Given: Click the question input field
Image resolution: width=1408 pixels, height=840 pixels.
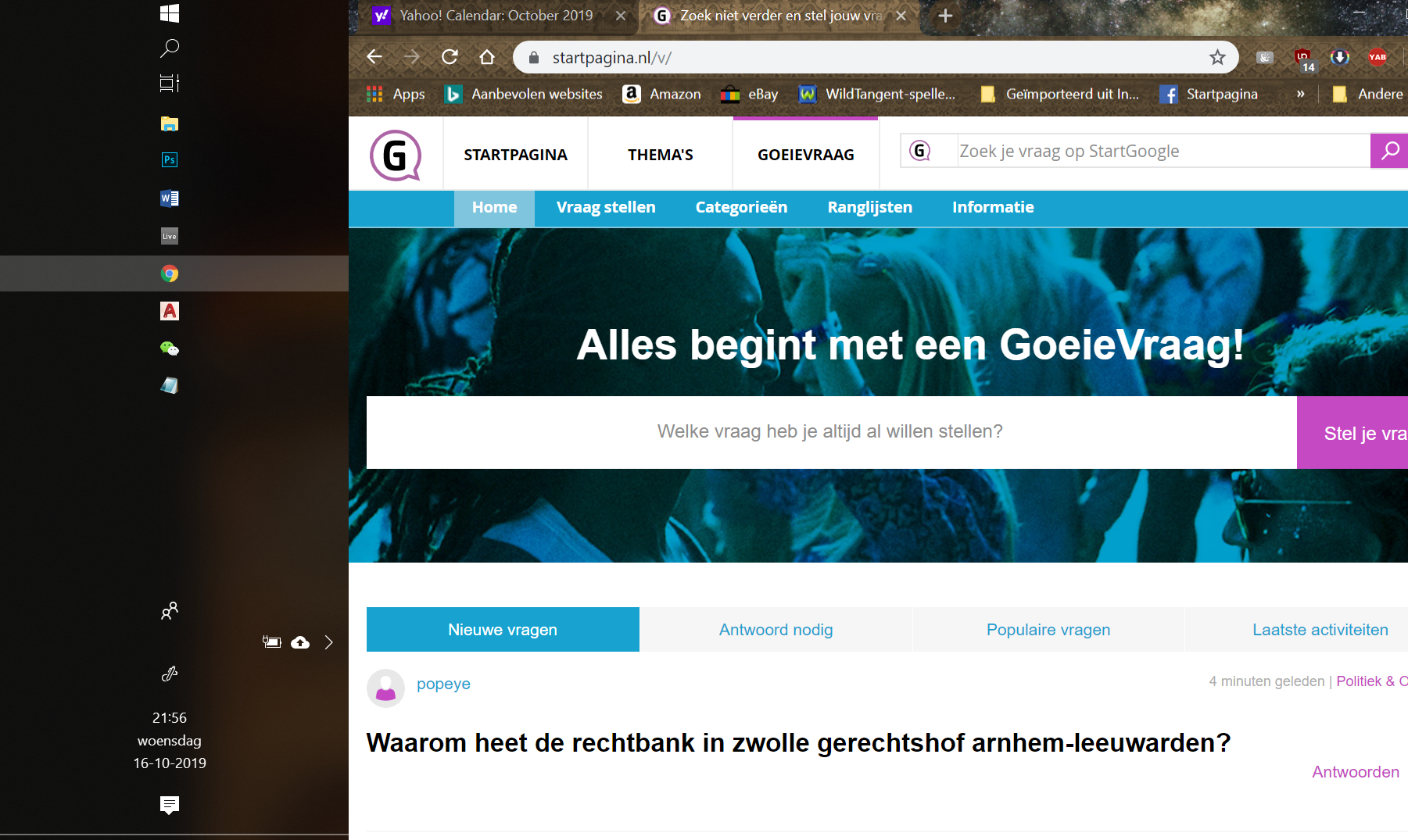Looking at the screenshot, I should 829,431.
